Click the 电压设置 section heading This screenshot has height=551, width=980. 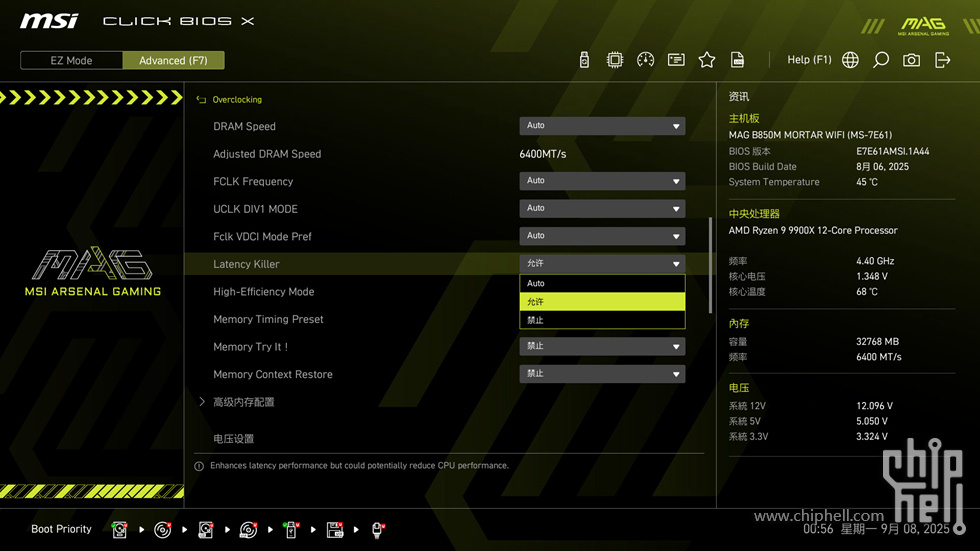[234, 439]
